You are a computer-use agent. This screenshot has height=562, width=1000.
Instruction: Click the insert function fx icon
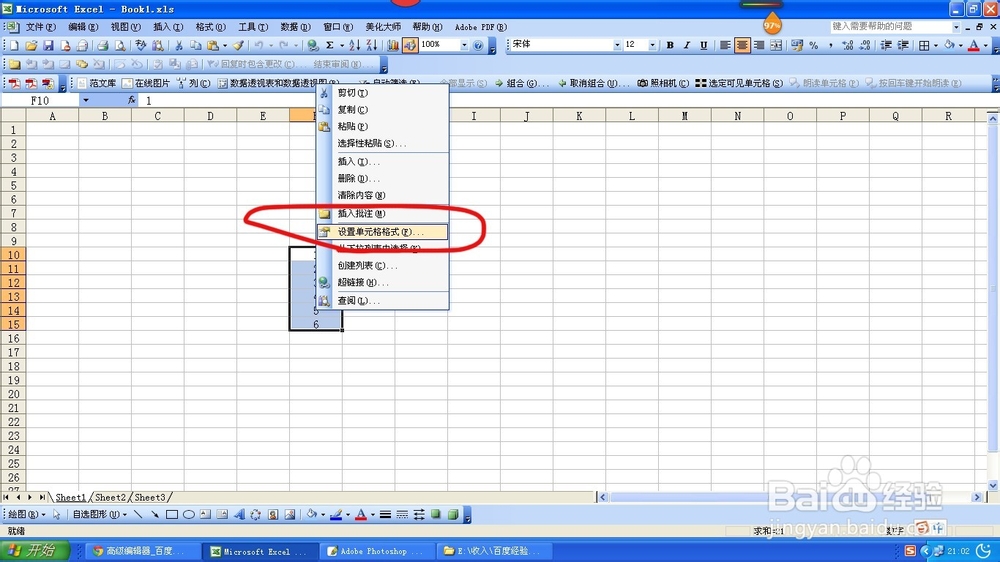[131, 100]
